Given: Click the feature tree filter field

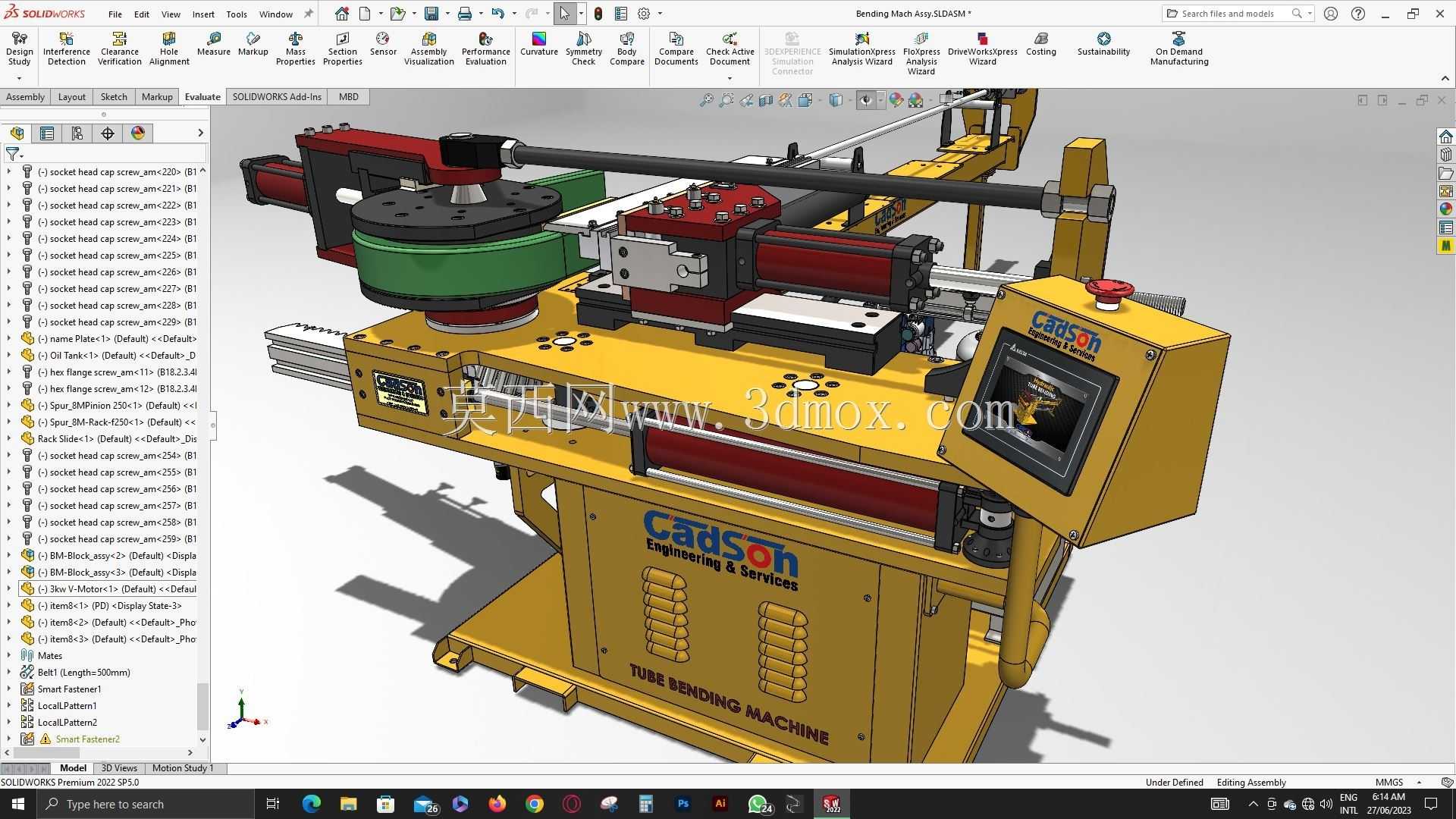Looking at the screenshot, I should (x=106, y=154).
